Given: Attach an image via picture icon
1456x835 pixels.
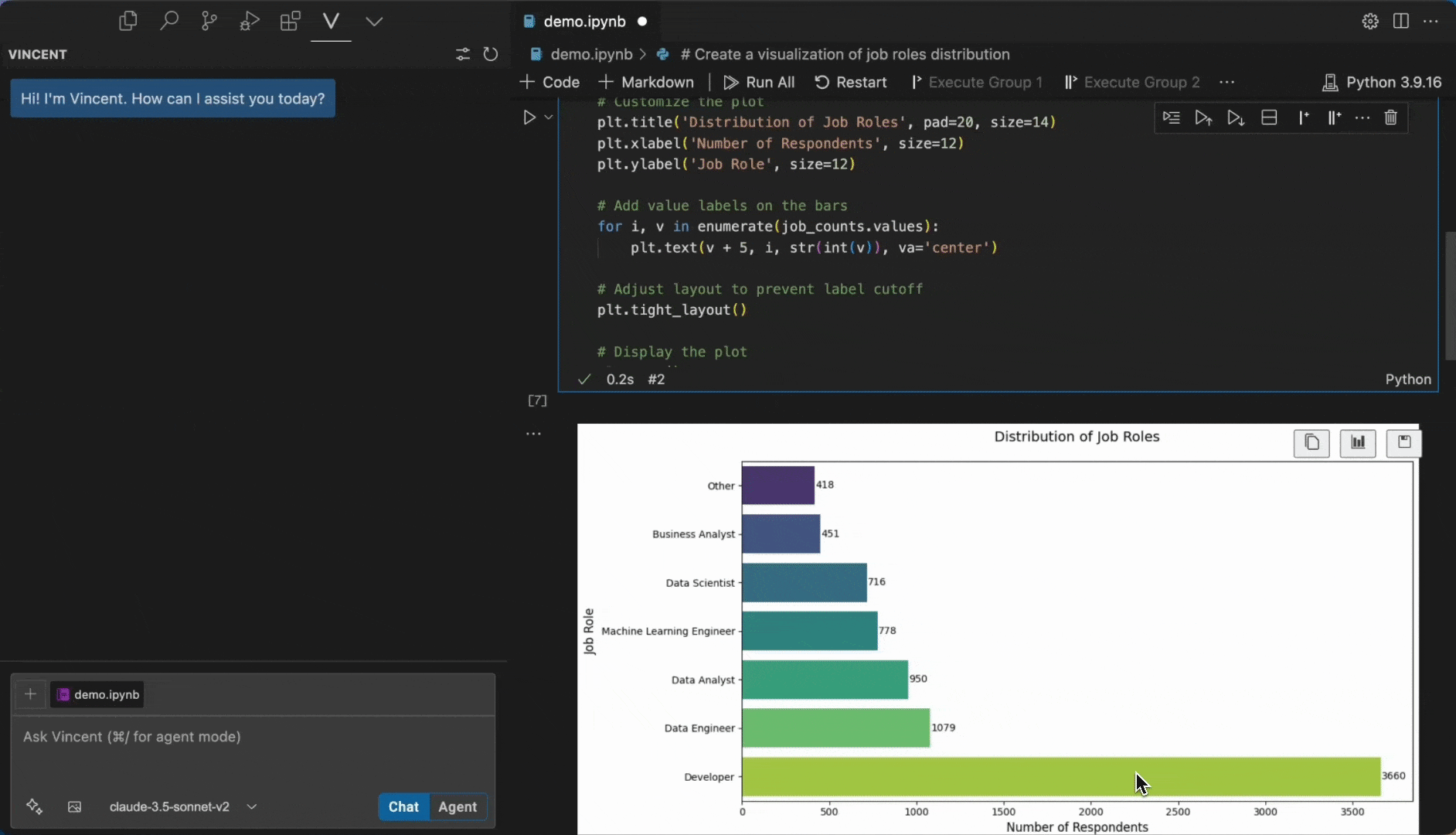Looking at the screenshot, I should 74,806.
